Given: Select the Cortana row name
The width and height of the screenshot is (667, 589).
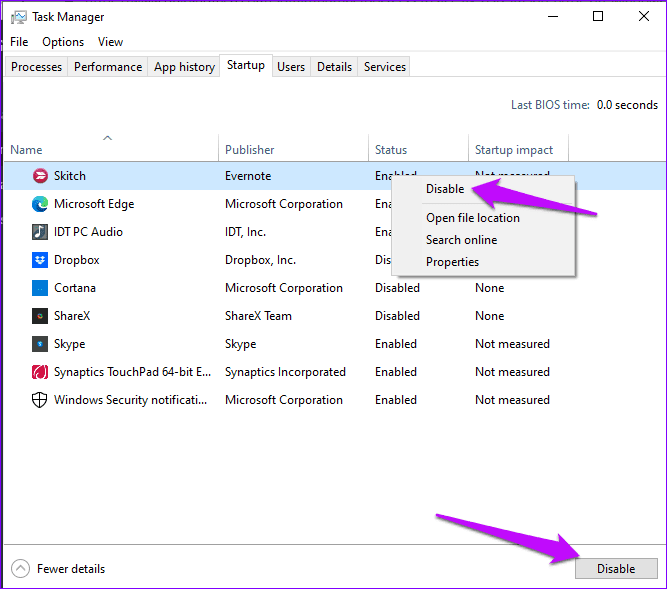Looking at the screenshot, I should (x=75, y=288).
